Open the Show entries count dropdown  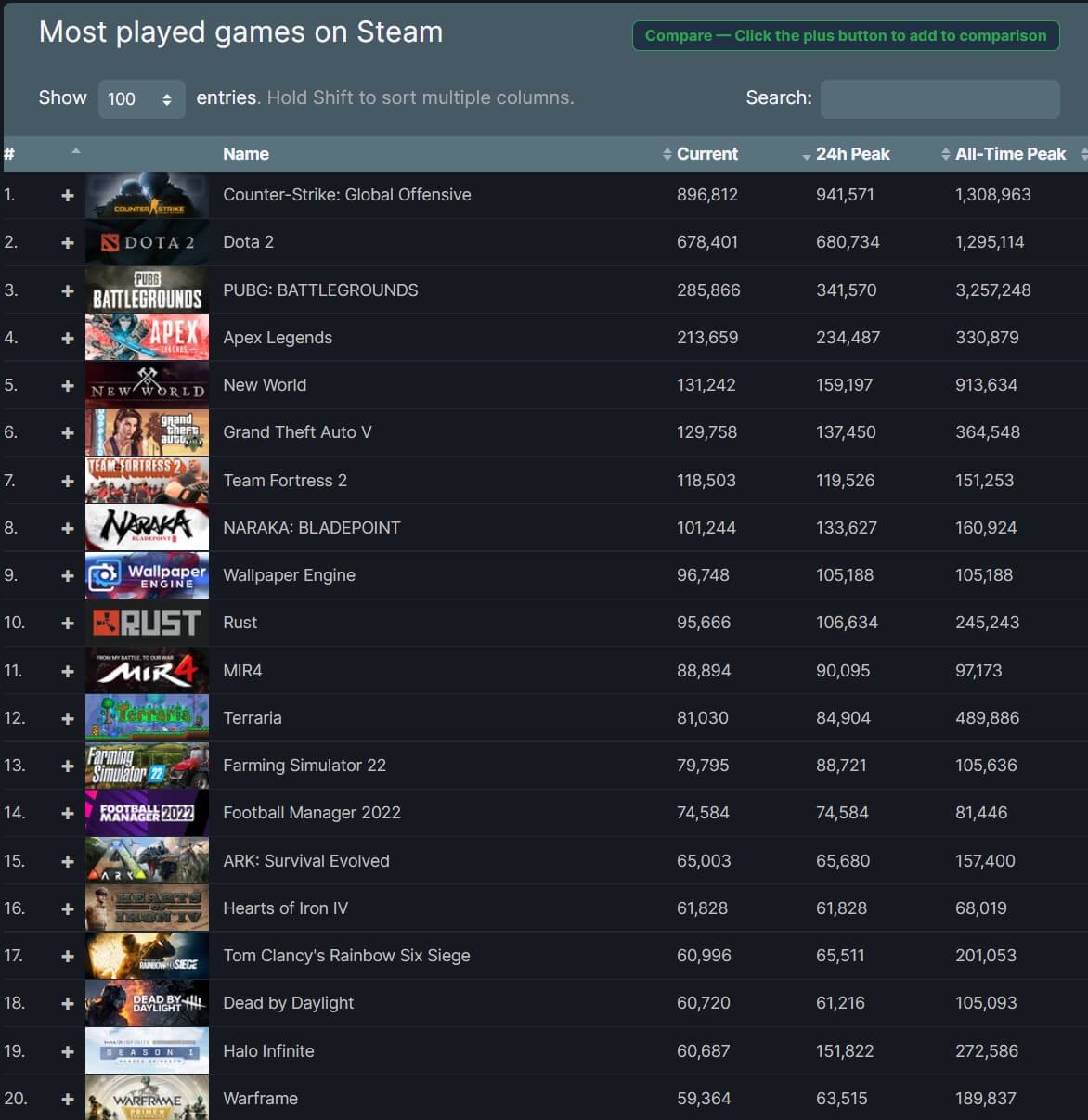click(141, 97)
